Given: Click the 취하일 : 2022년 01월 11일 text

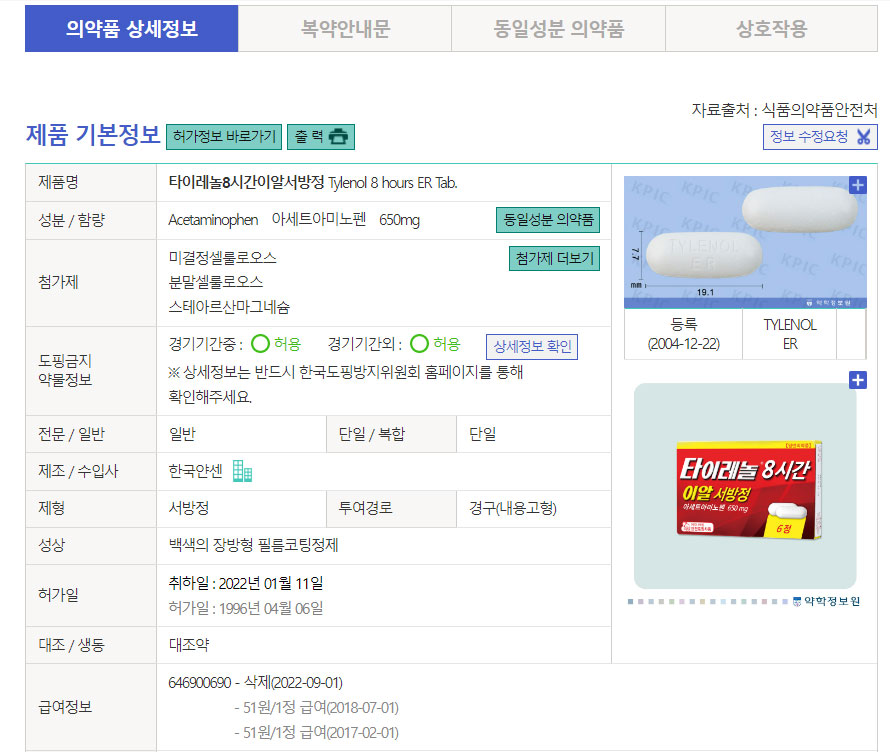Looking at the screenshot, I should 246,583.
